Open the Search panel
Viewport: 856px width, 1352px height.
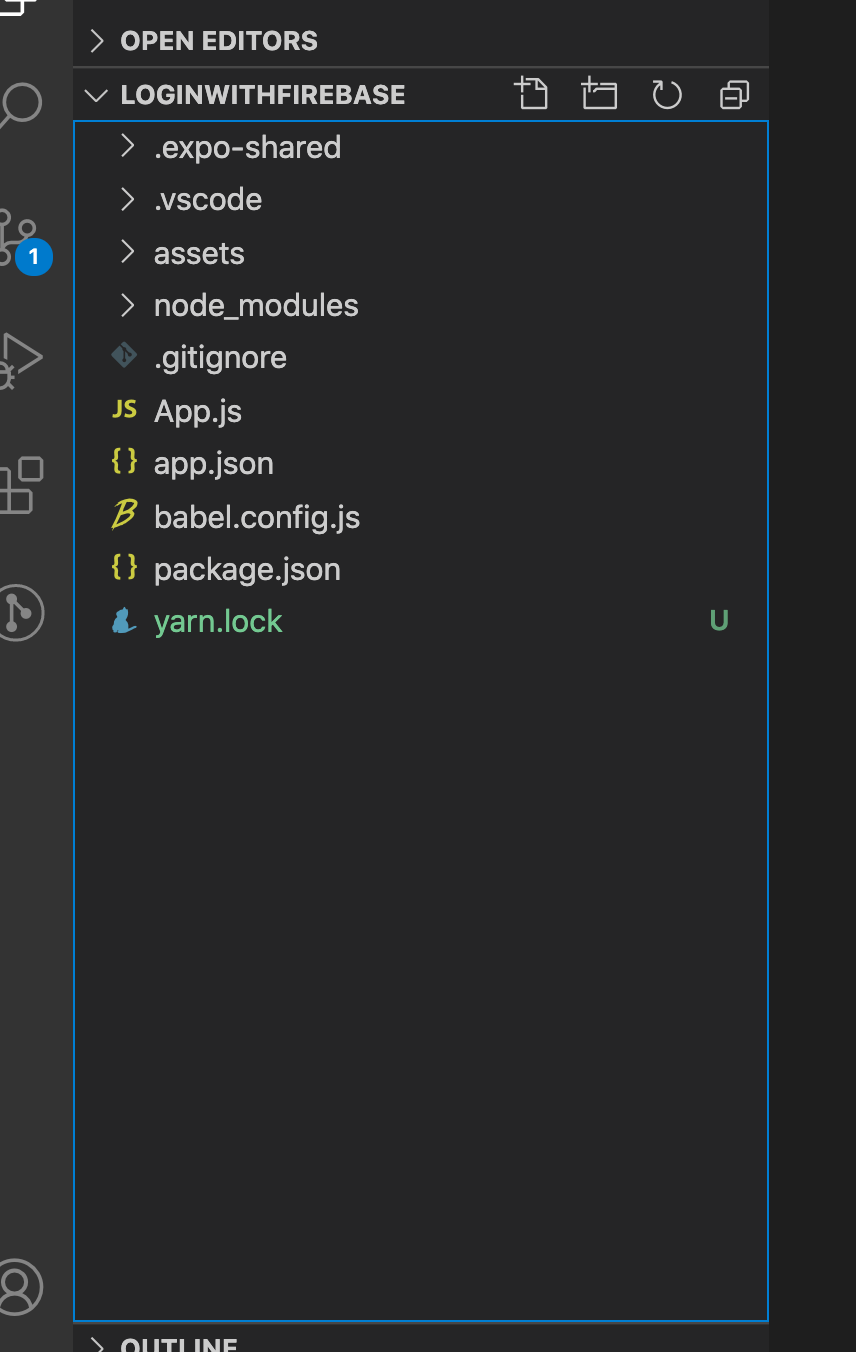click(x=21, y=104)
